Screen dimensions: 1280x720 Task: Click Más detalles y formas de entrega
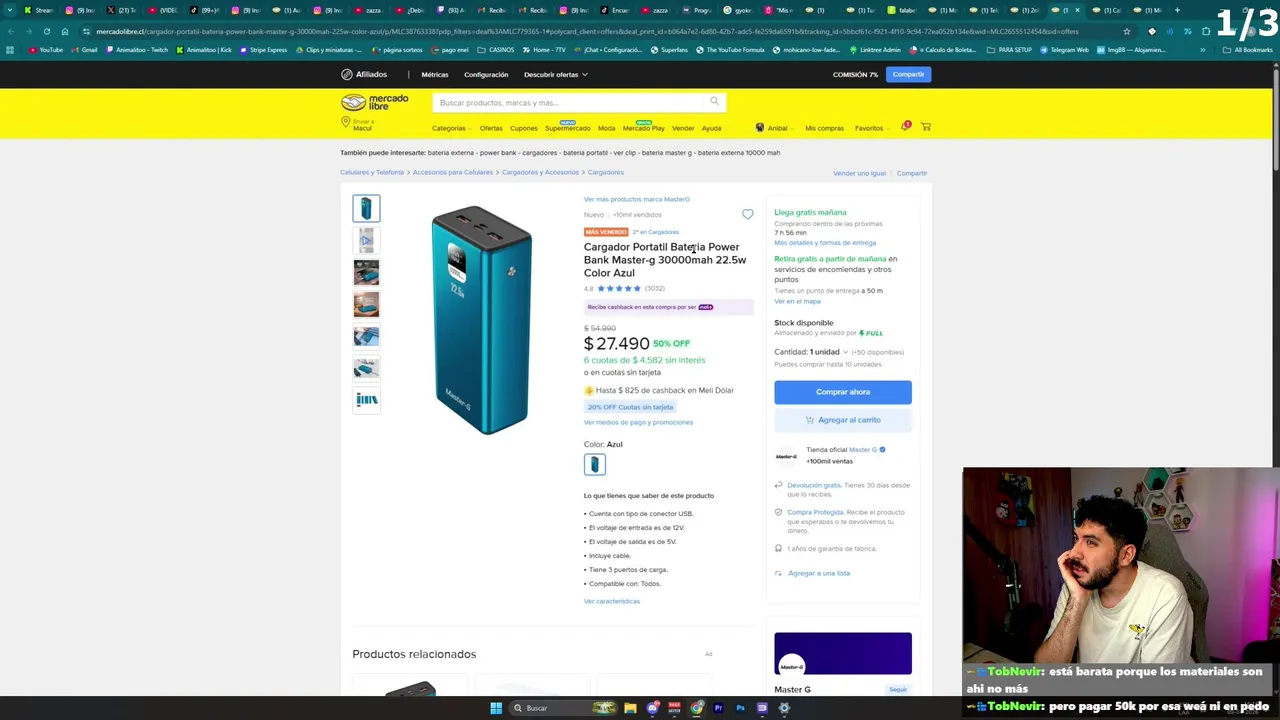pos(825,242)
